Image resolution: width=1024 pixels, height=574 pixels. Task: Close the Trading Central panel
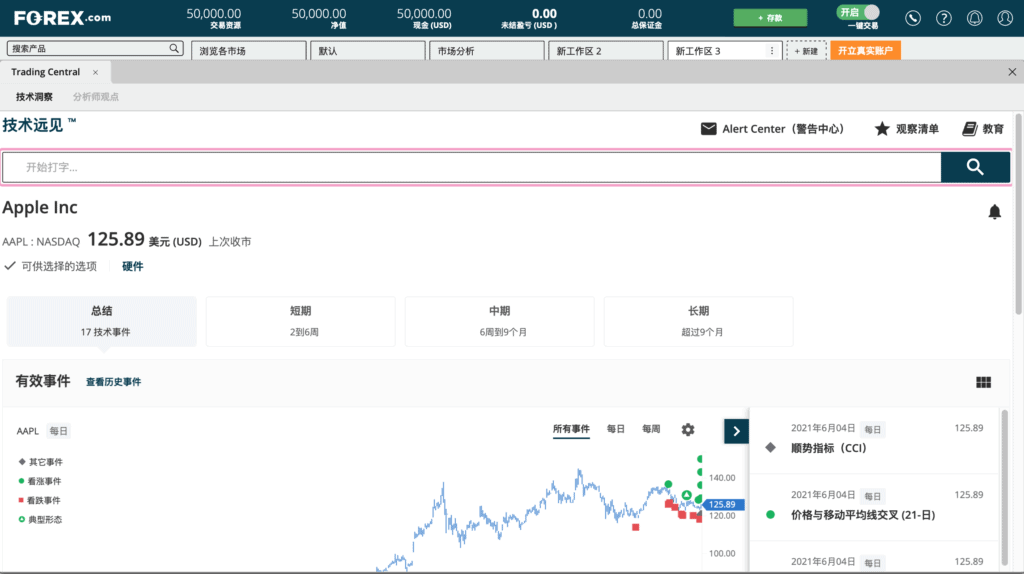click(1012, 72)
